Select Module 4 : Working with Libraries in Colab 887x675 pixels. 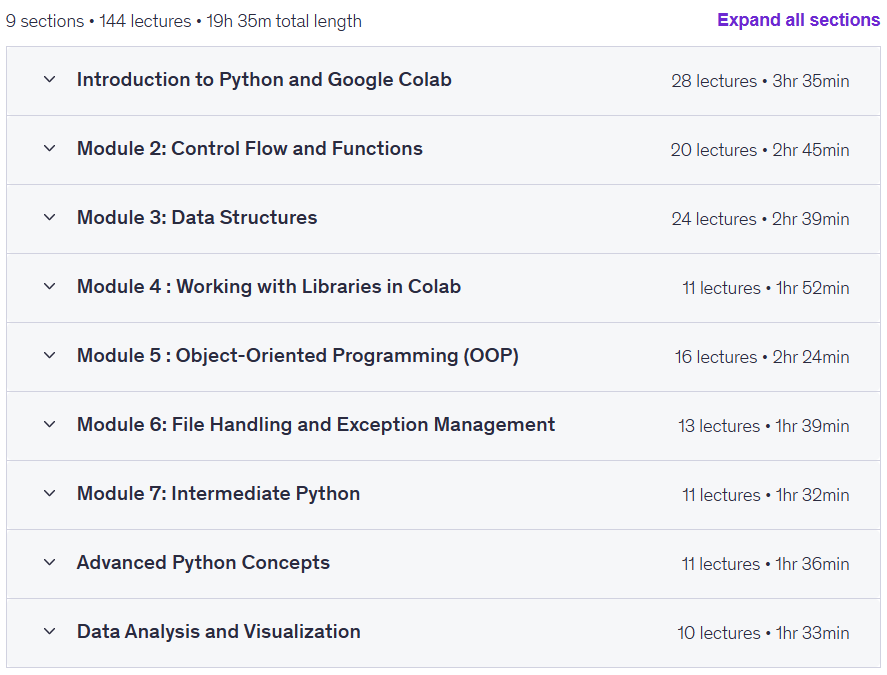point(269,287)
